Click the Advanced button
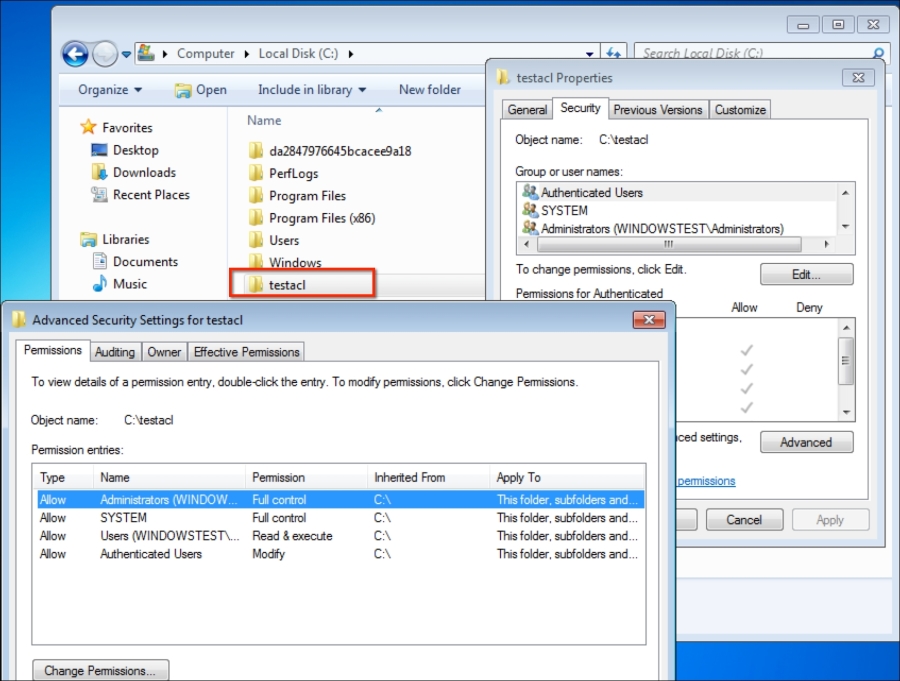 coord(806,442)
